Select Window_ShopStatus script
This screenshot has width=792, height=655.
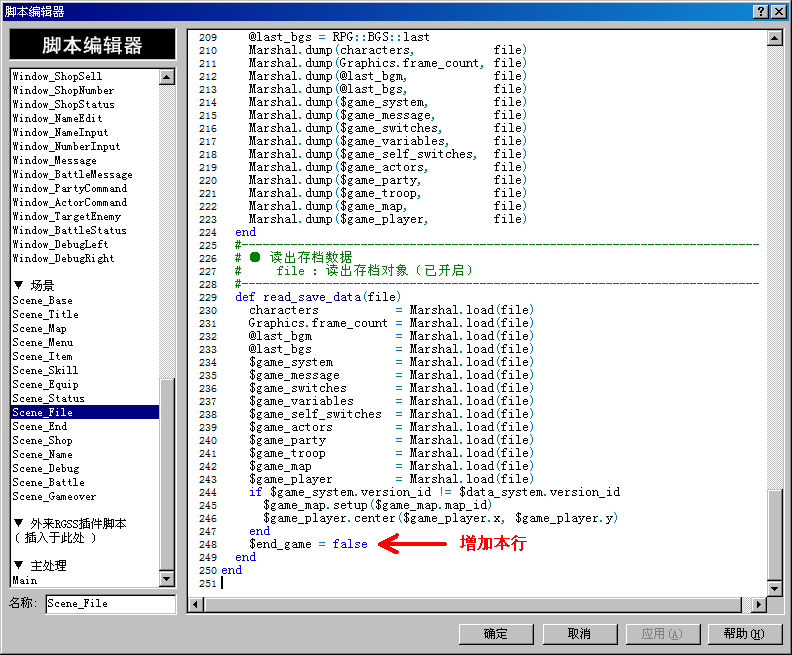tap(63, 105)
